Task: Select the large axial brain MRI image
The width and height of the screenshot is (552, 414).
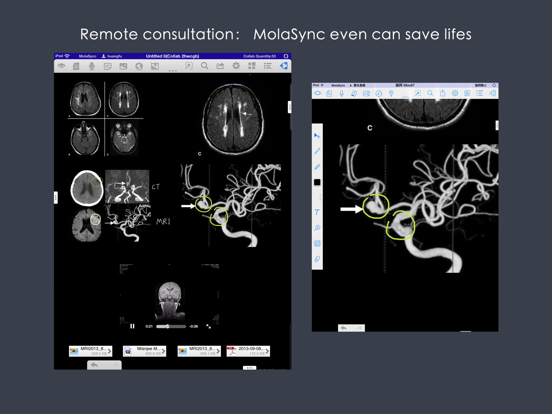Action: pos(233,119)
